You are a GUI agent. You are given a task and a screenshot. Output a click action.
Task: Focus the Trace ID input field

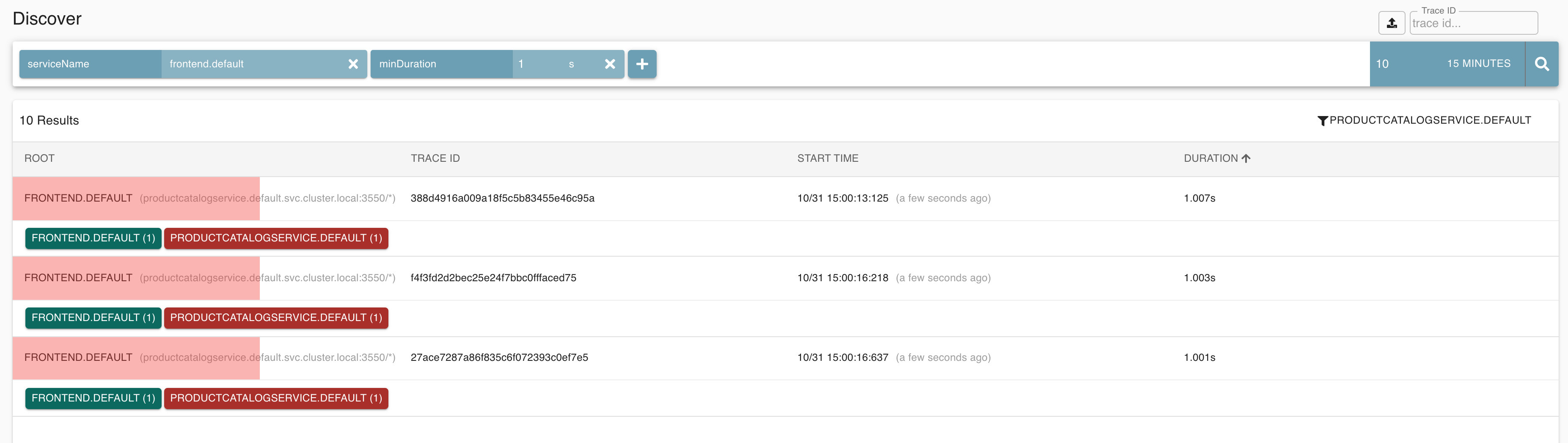pyautogui.click(x=1473, y=24)
